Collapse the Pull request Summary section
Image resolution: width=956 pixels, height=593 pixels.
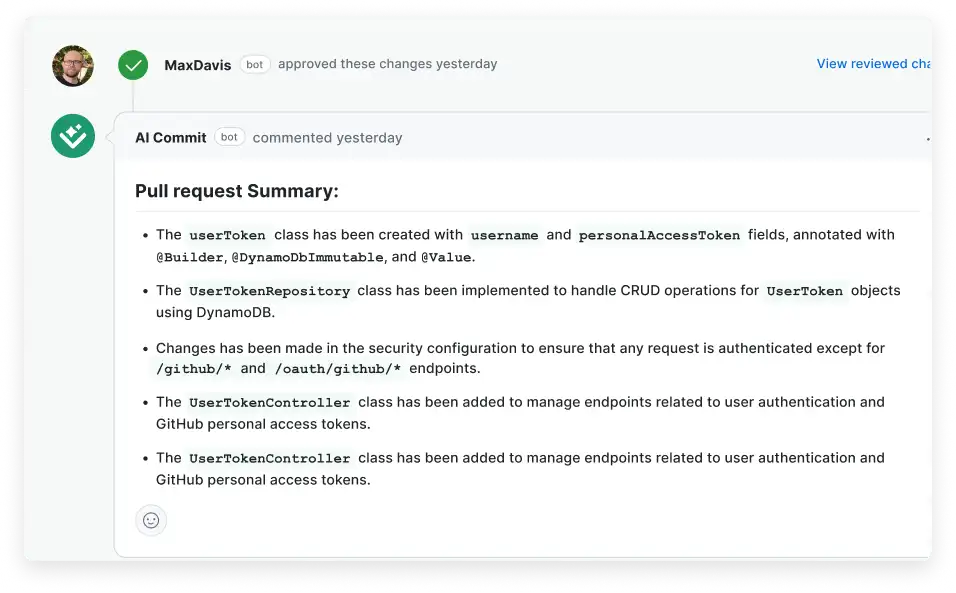(236, 190)
